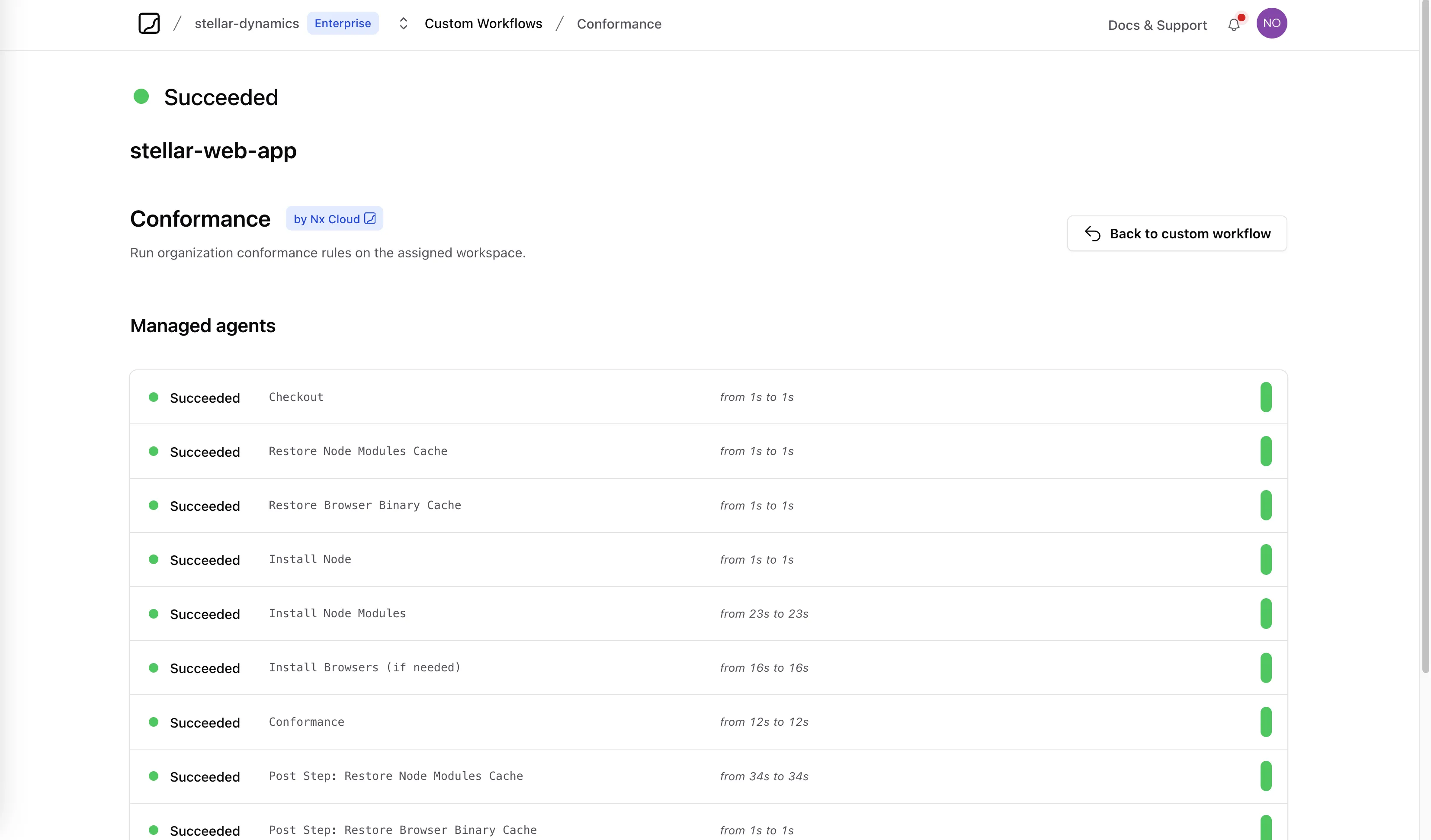
Task: Navigate to Custom Workflows in the breadcrumb
Action: point(484,23)
